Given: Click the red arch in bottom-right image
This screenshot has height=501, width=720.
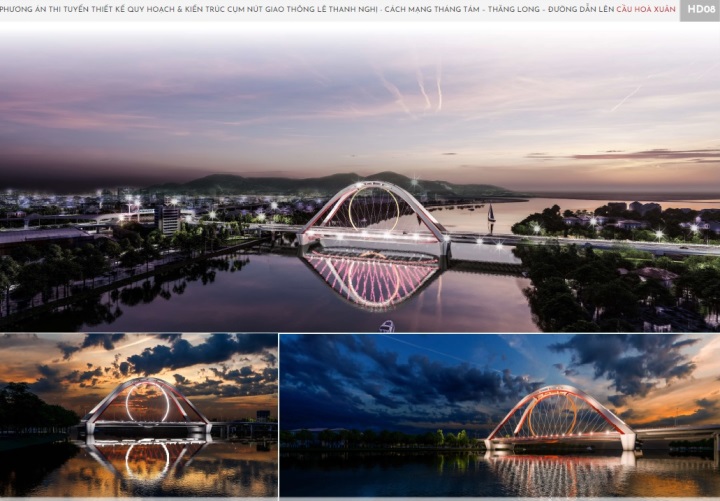Looking at the screenshot, I should (x=561, y=396).
